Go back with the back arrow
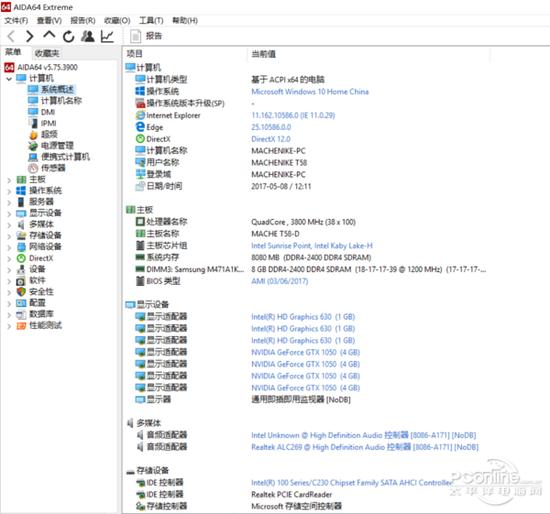 click(11, 36)
